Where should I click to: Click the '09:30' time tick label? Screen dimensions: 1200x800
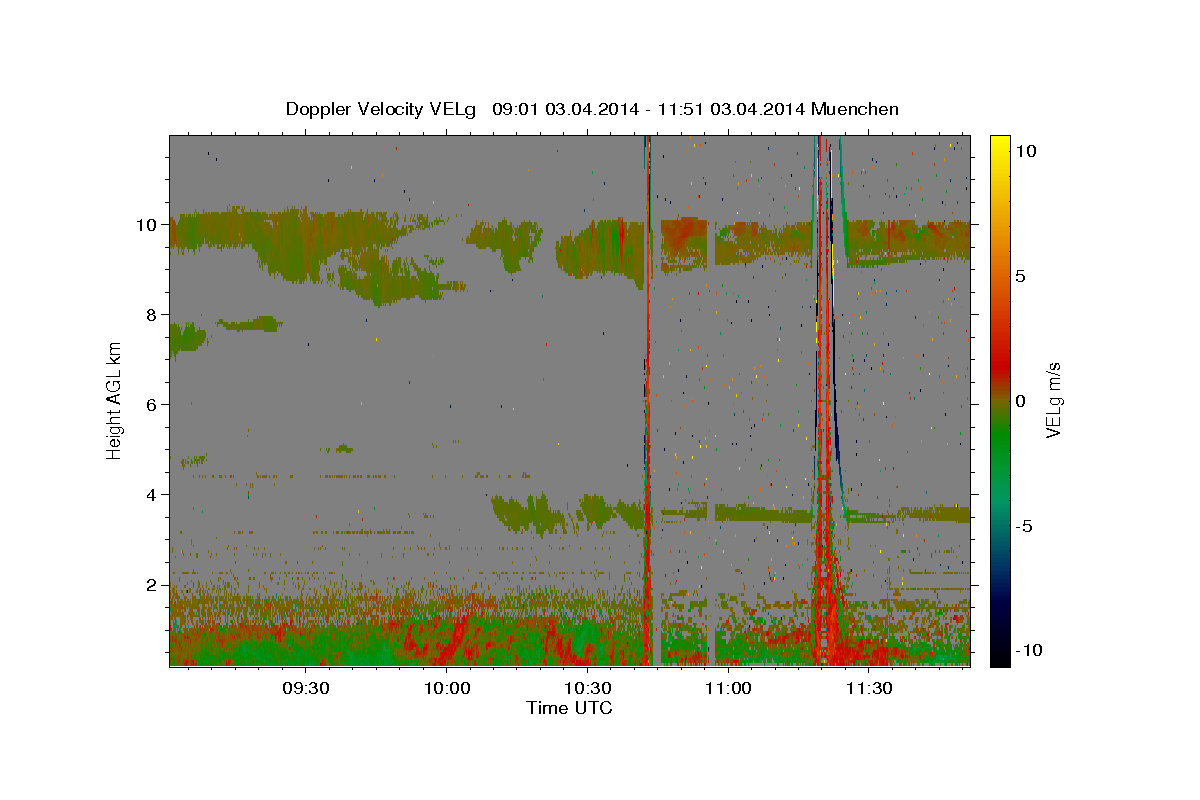(x=306, y=689)
